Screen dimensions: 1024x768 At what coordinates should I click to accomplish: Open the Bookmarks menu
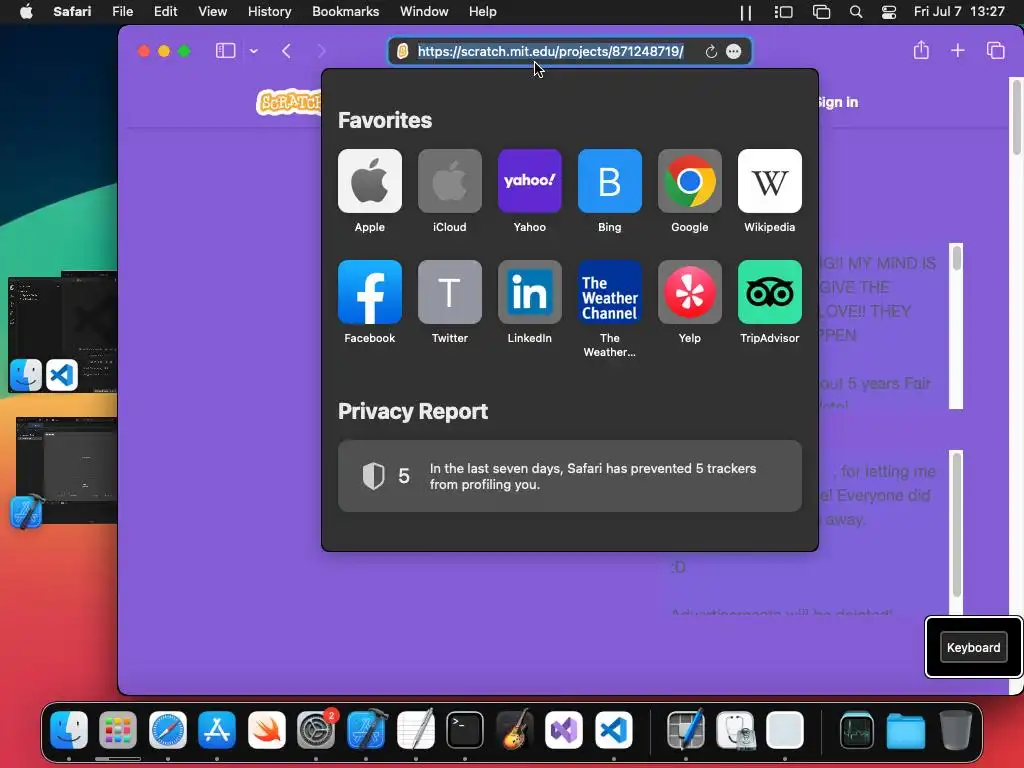tap(345, 12)
